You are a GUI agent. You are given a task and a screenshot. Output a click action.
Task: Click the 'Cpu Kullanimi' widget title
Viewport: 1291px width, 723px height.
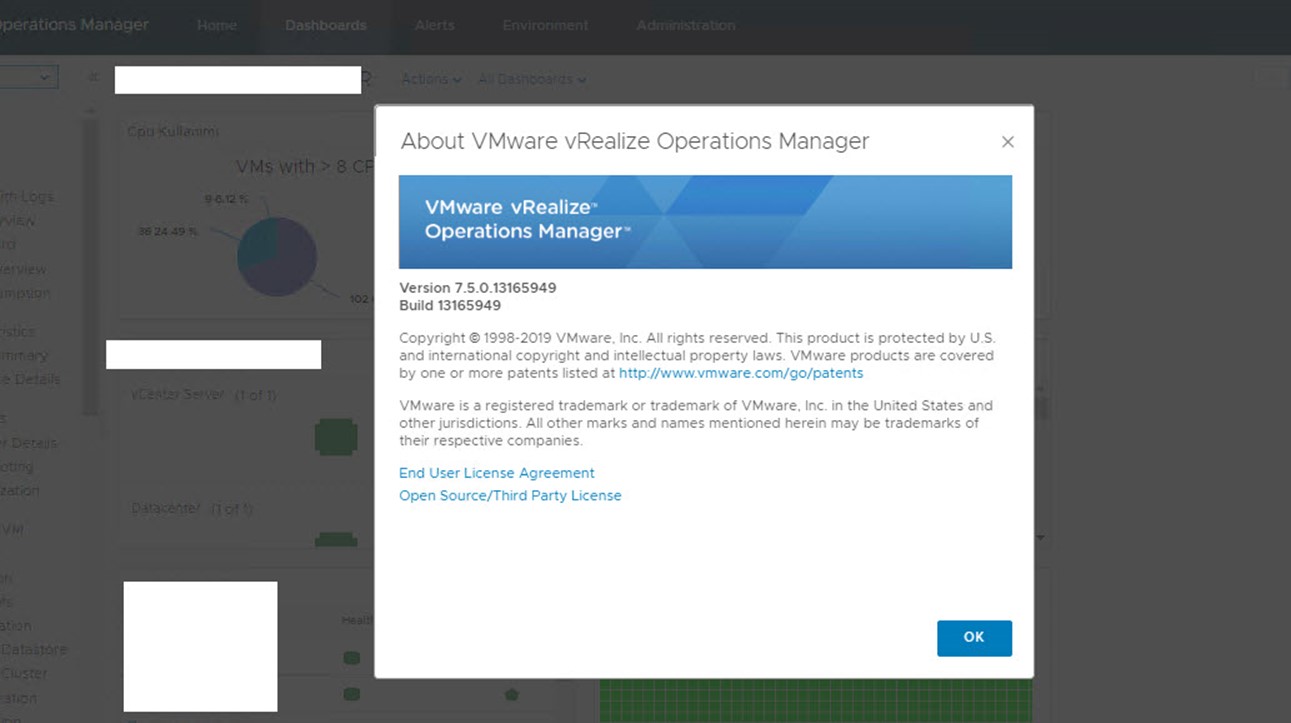(173, 131)
